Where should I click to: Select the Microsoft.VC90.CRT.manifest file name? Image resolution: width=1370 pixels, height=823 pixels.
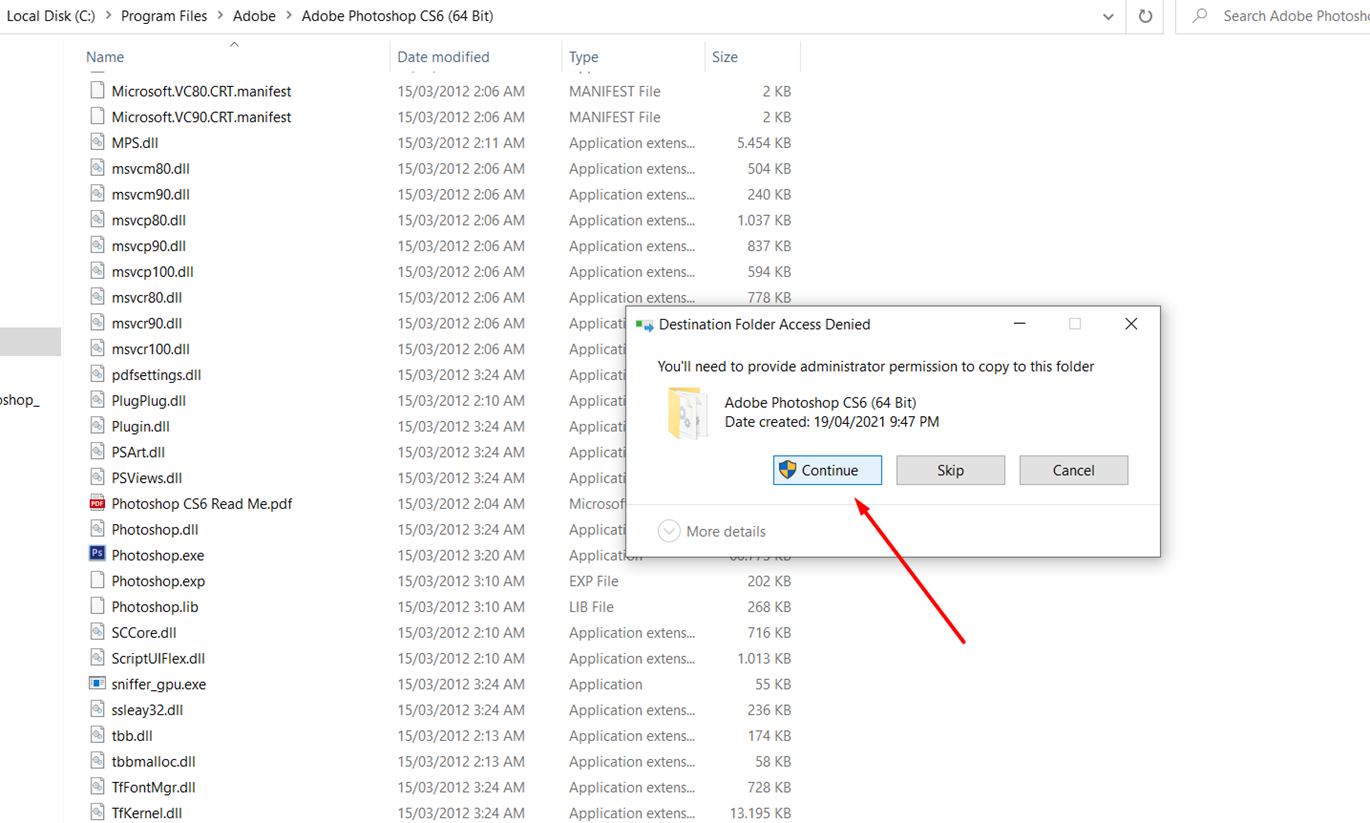(201, 116)
